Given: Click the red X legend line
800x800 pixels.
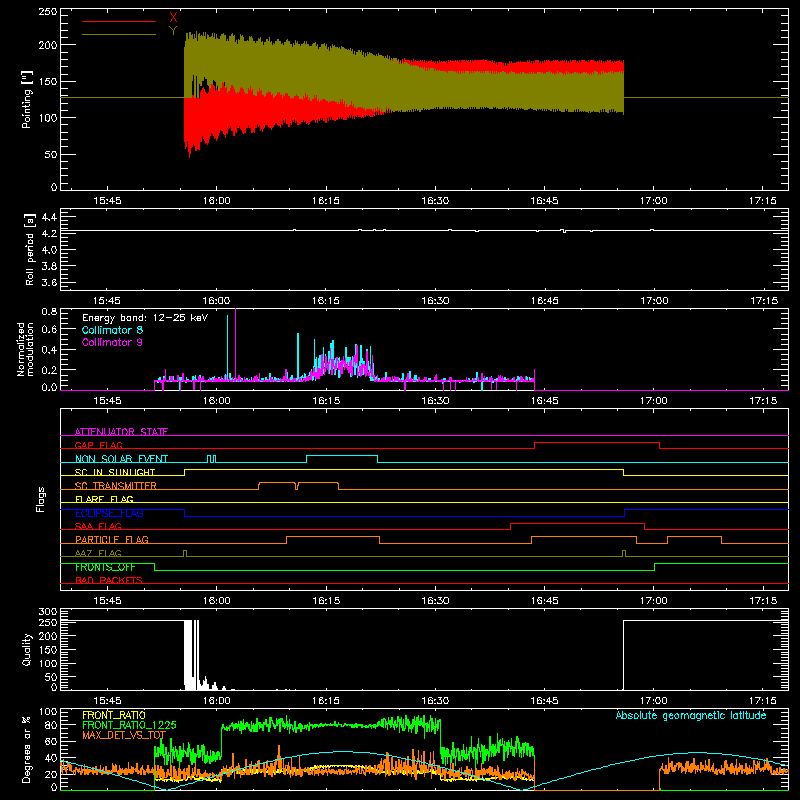Looking at the screenshot, I should 119,21.
